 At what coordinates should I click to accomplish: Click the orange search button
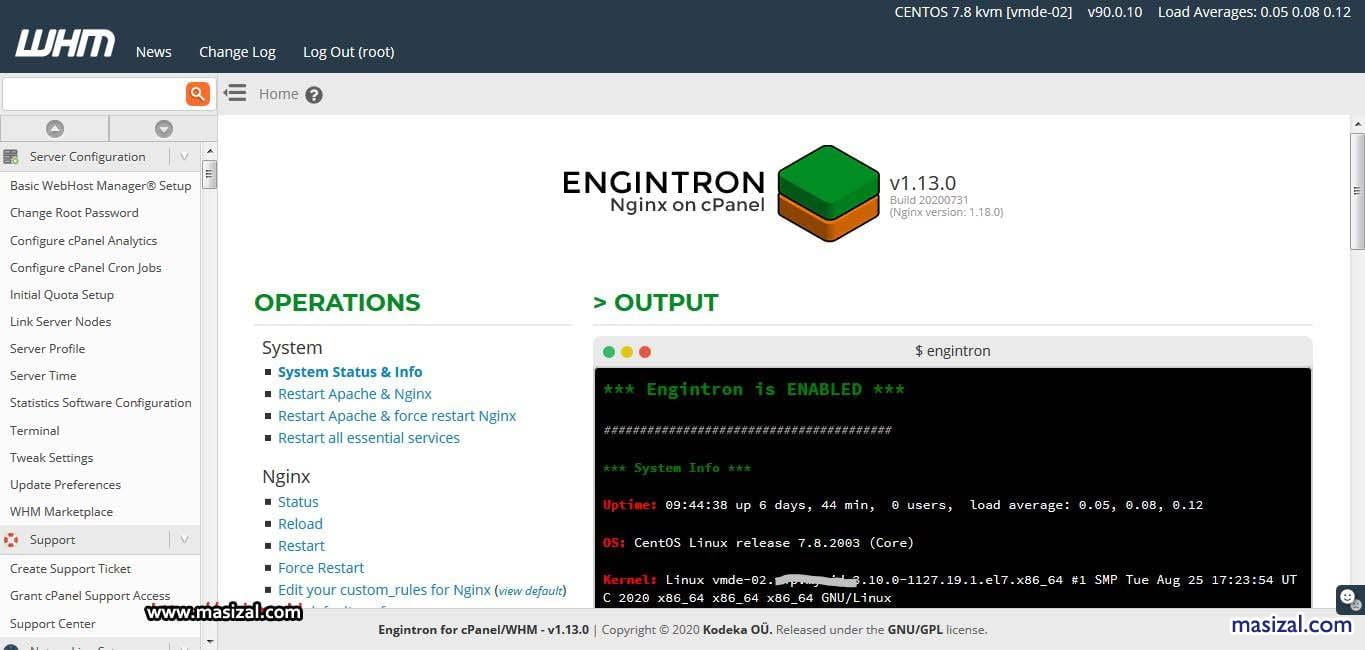point(198,94)
